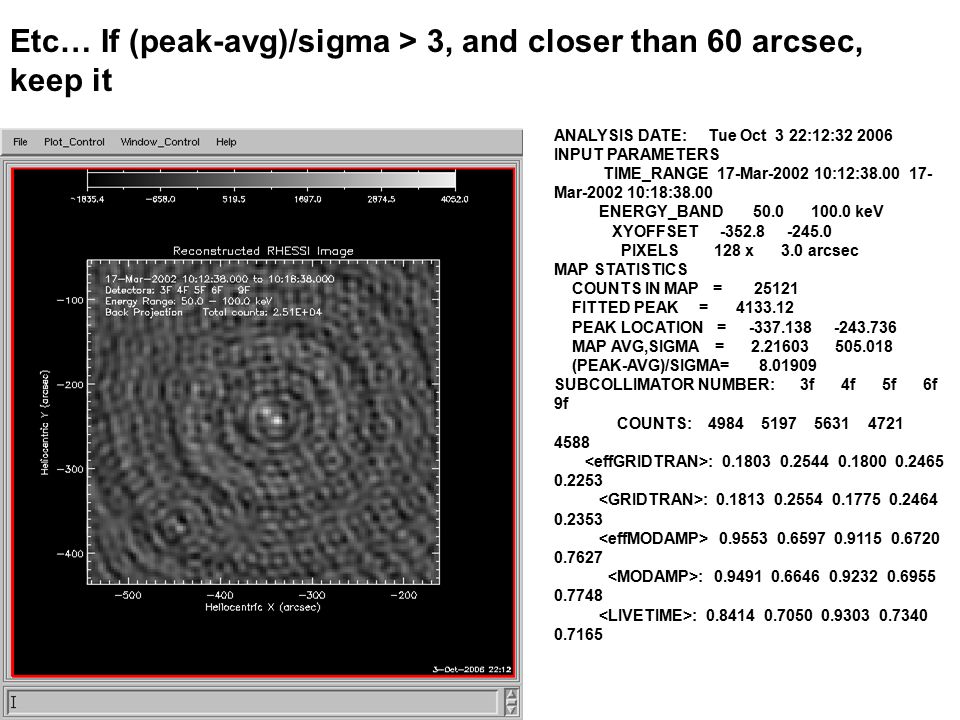The image size is (960, 720).
Task: Click the 'MAP AVG,SIGMA' line
Action: pyautogui.click(x=732, y=346)
